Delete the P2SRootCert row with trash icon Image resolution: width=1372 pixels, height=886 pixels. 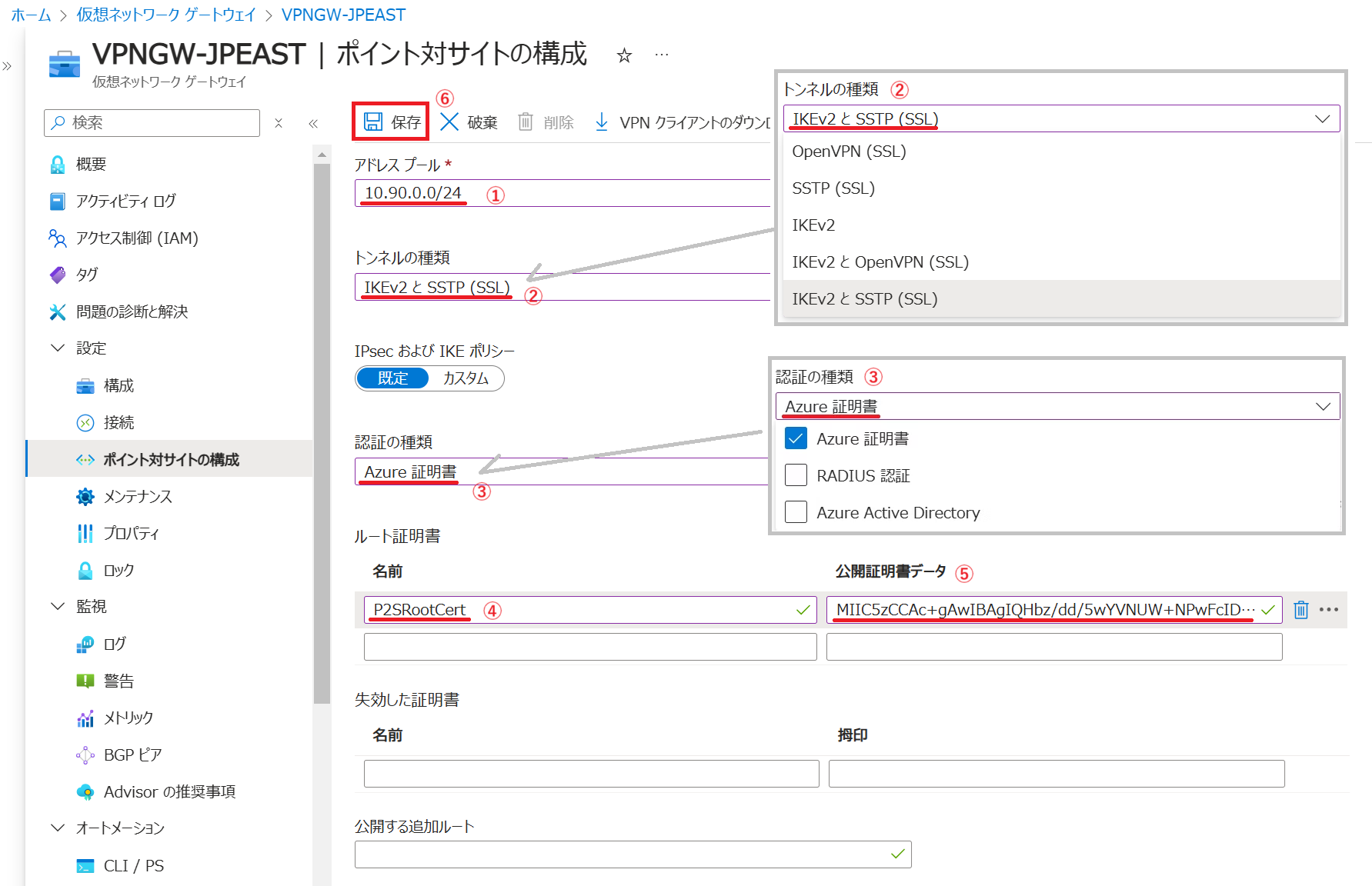pyautogui.click(x=1301, y=610)
